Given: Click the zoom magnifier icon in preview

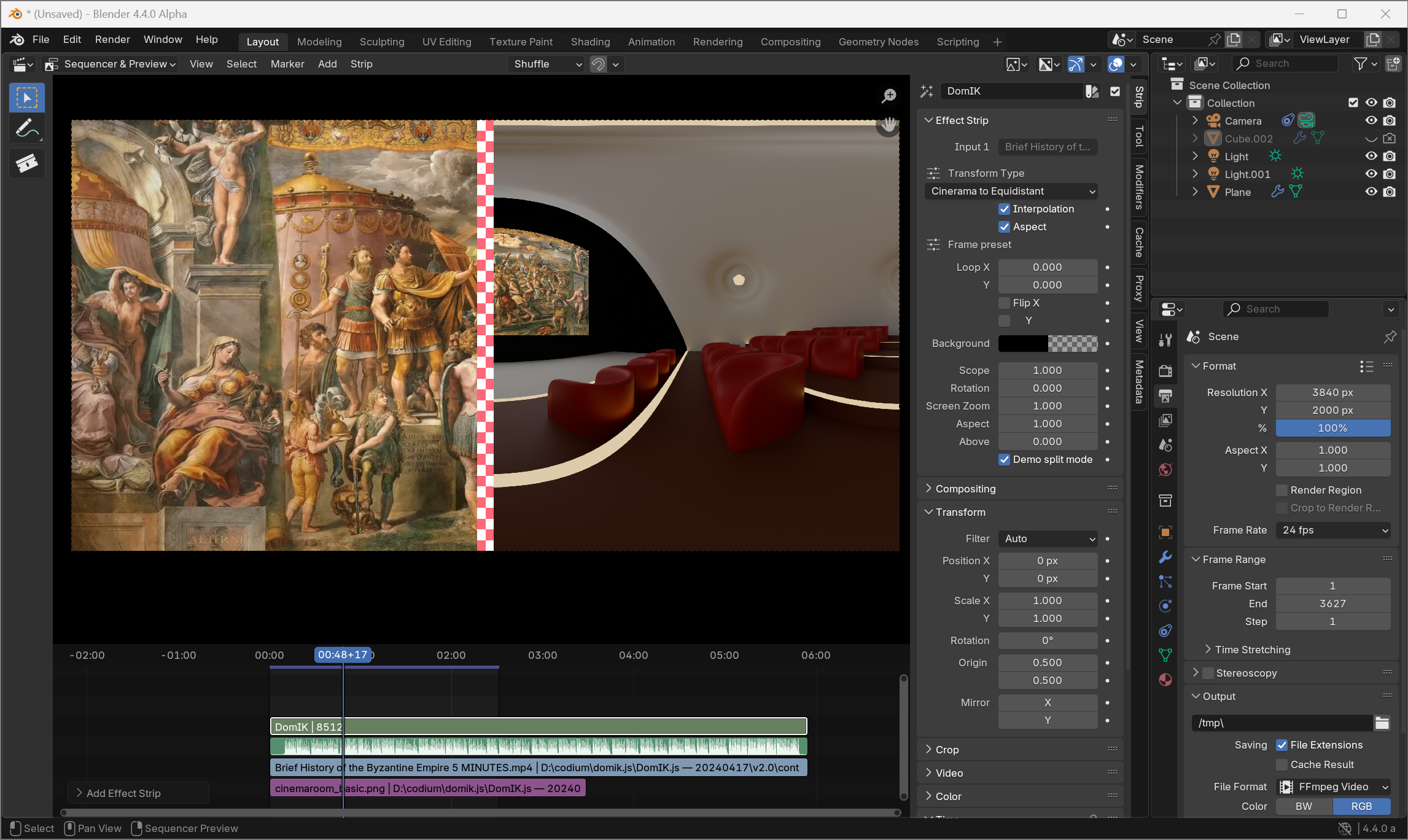Looking at the screenshot, I should click(x=889, y=96).
